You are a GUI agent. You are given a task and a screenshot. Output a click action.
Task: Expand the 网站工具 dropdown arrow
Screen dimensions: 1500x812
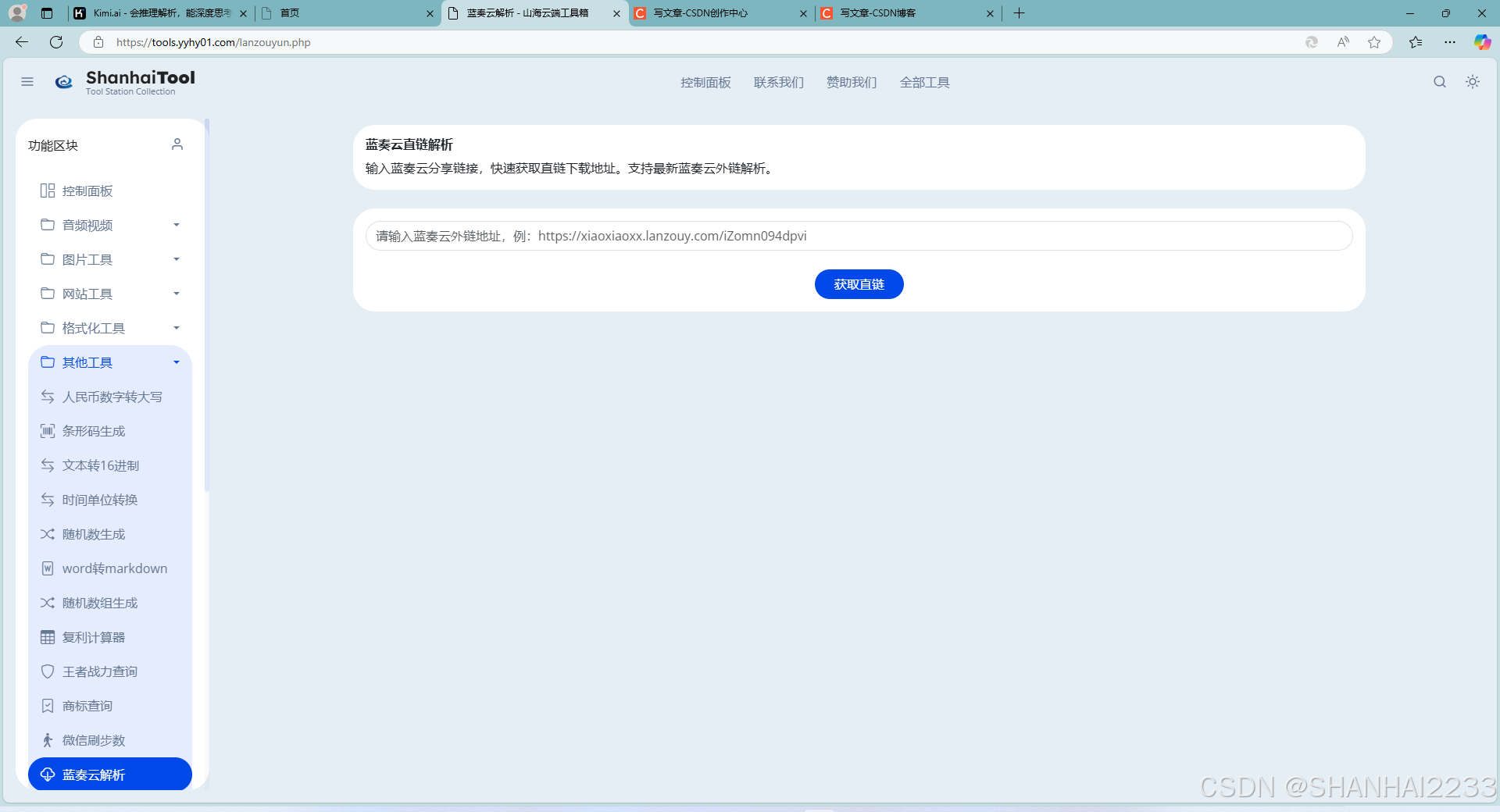pyautogui.click(x=177, y=294)
